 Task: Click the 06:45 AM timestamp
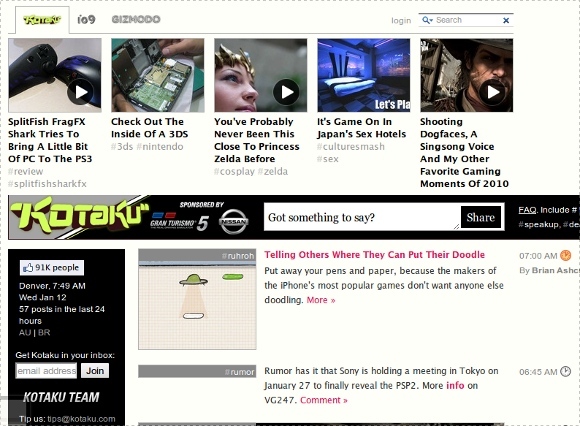(538, 372)
